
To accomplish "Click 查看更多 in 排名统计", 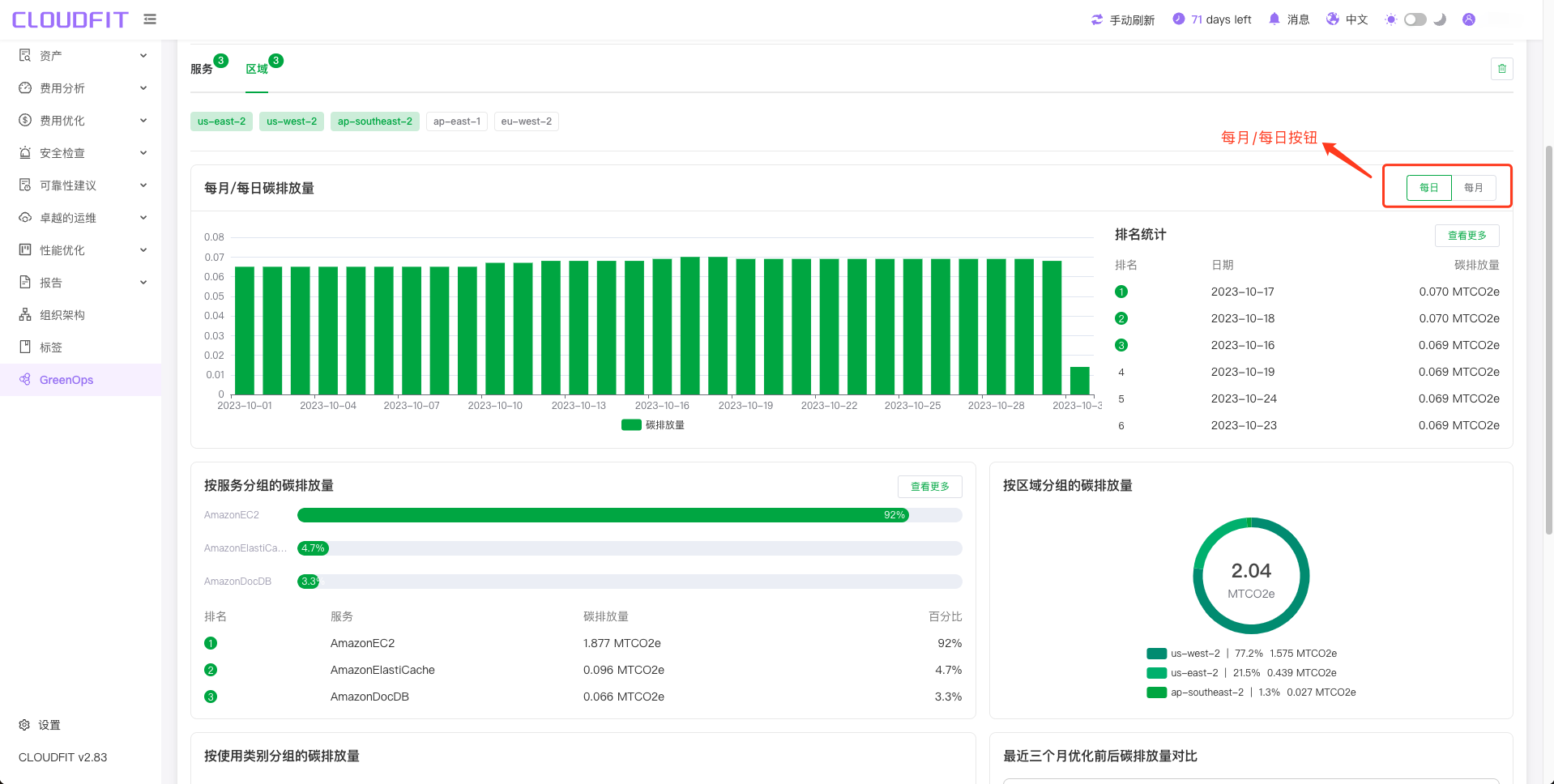I will tap(1467, 236).
